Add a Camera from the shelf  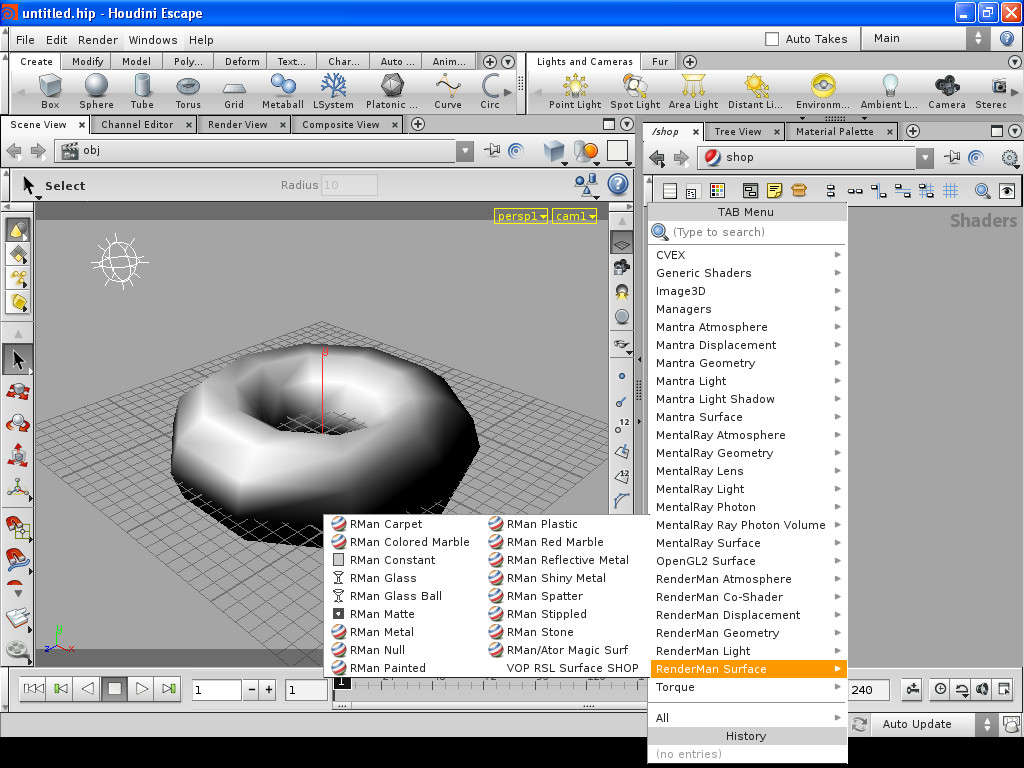tap(947, 91)
